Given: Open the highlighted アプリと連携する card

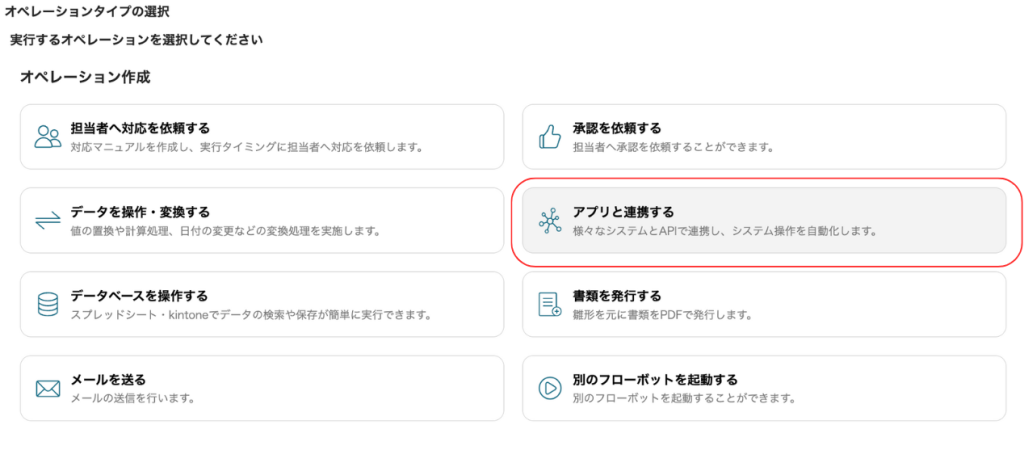Looking at the screenshot, I should tap(764, 221).
